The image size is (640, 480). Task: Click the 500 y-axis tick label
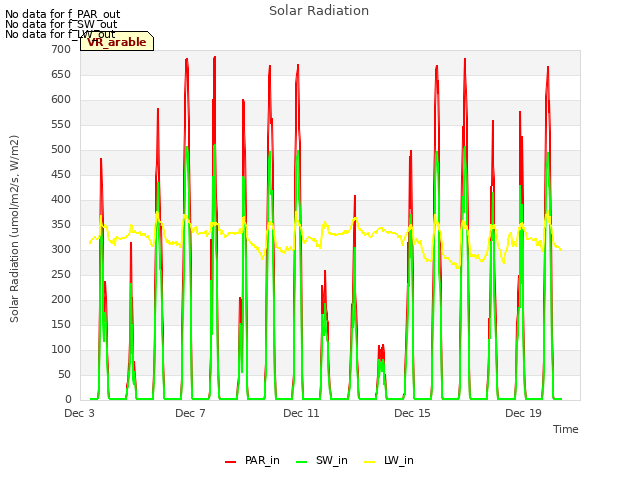(x=61, y=150)
